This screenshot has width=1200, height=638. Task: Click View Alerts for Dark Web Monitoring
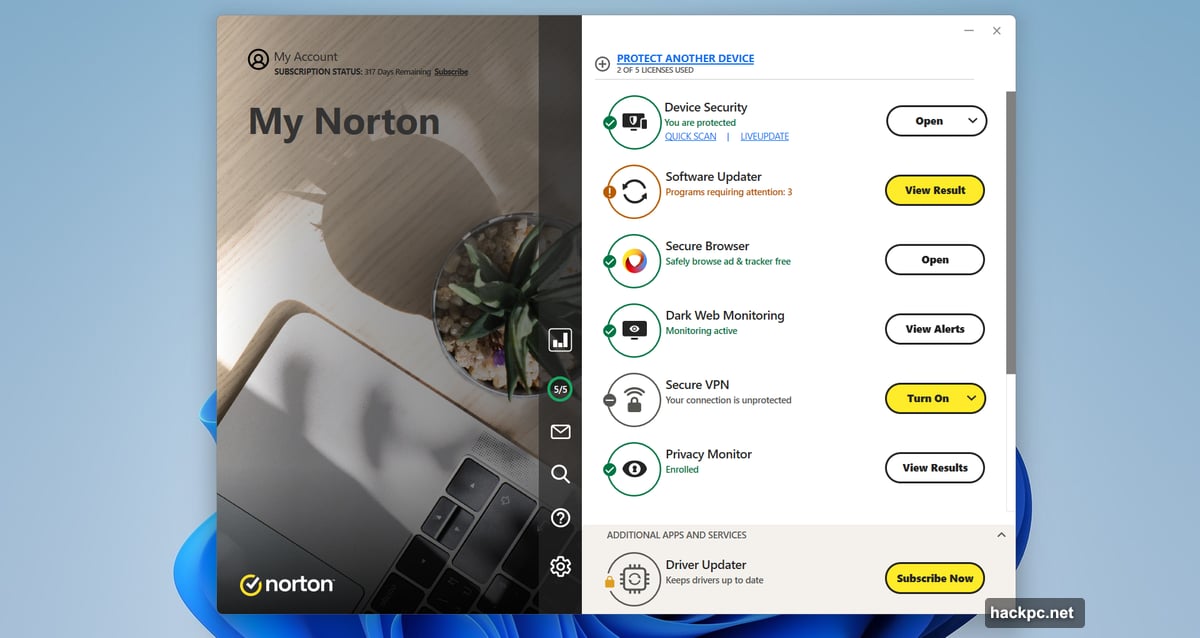935,329
